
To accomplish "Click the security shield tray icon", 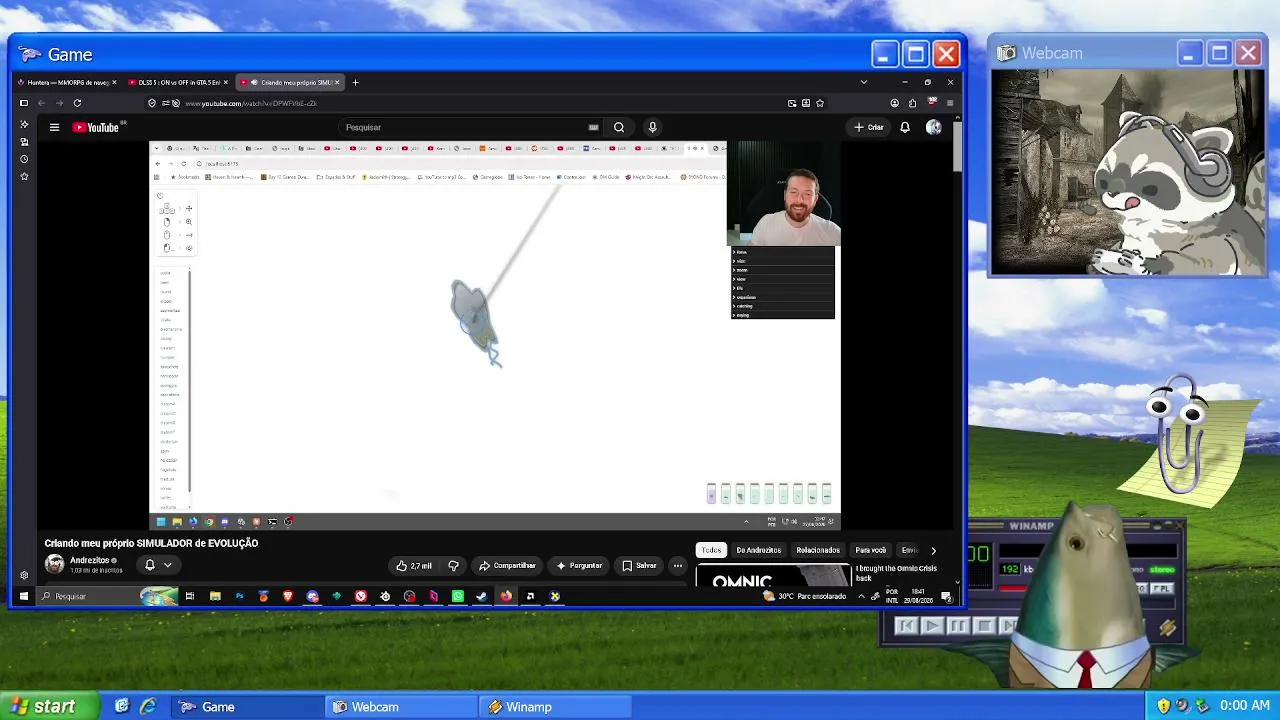I will [x=1163, y=706].
